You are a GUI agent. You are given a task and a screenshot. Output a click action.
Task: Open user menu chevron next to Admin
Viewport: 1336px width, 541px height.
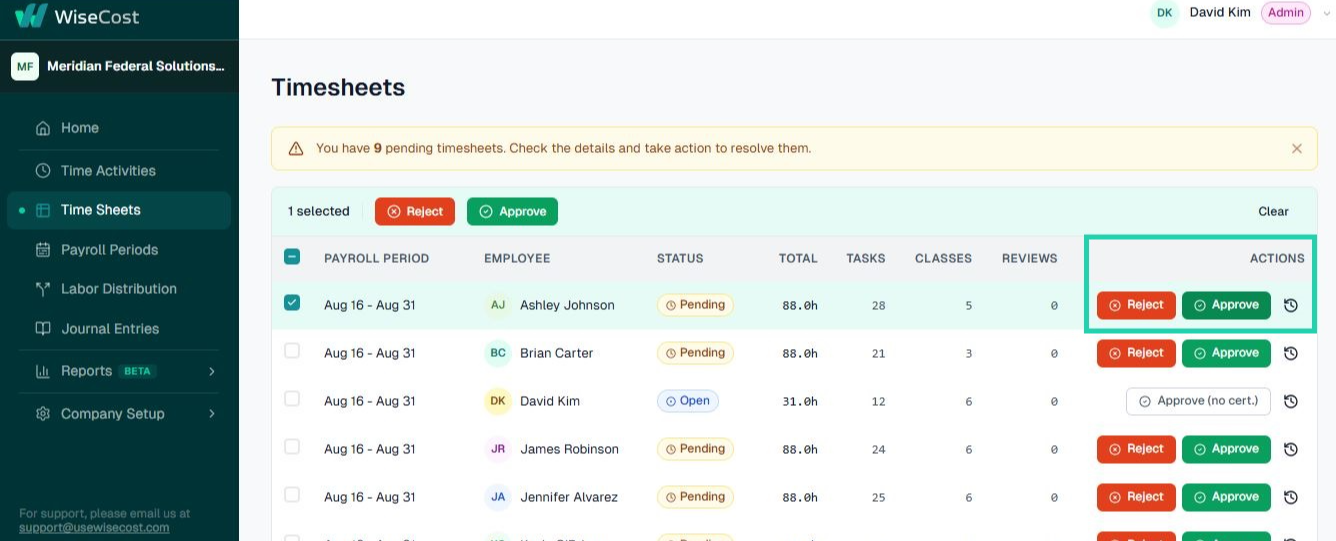pos(1327,13)
